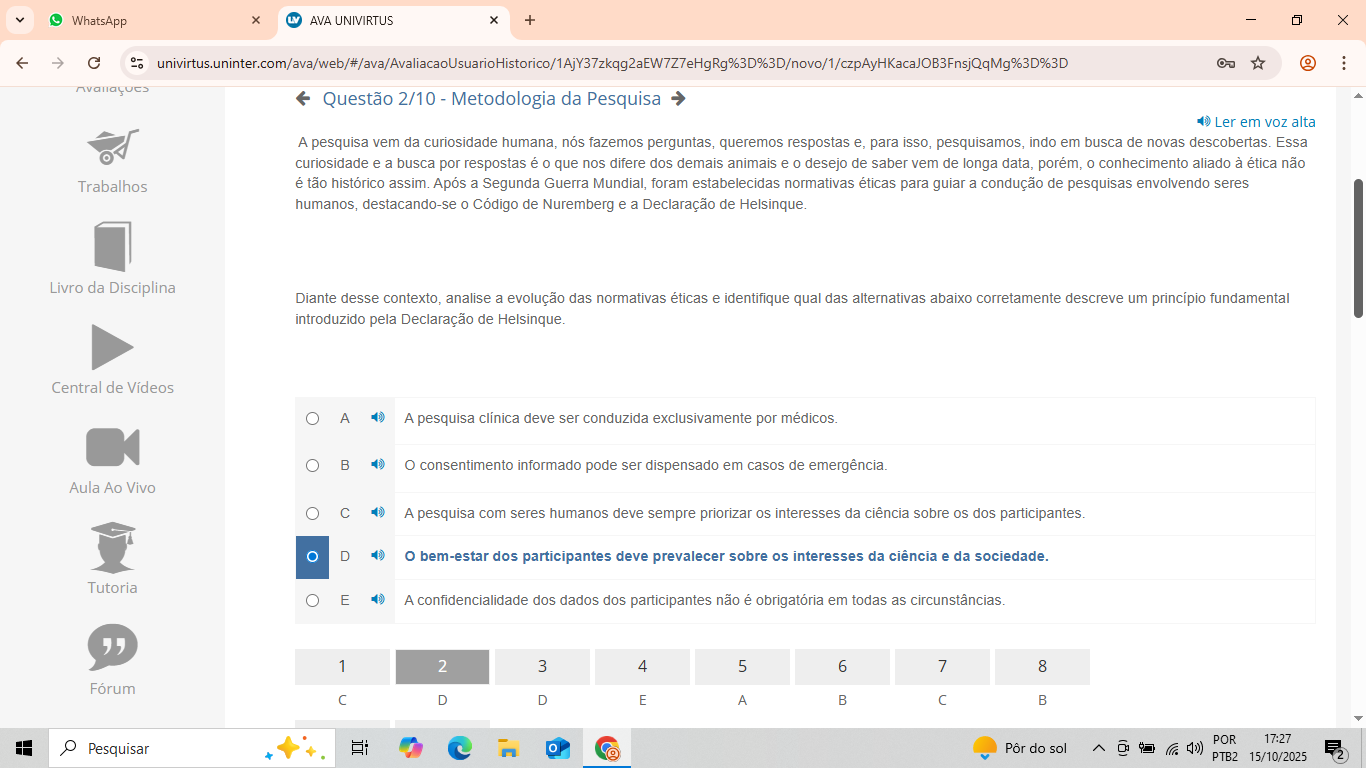Jump to question 5 button

tap(742, 667)
